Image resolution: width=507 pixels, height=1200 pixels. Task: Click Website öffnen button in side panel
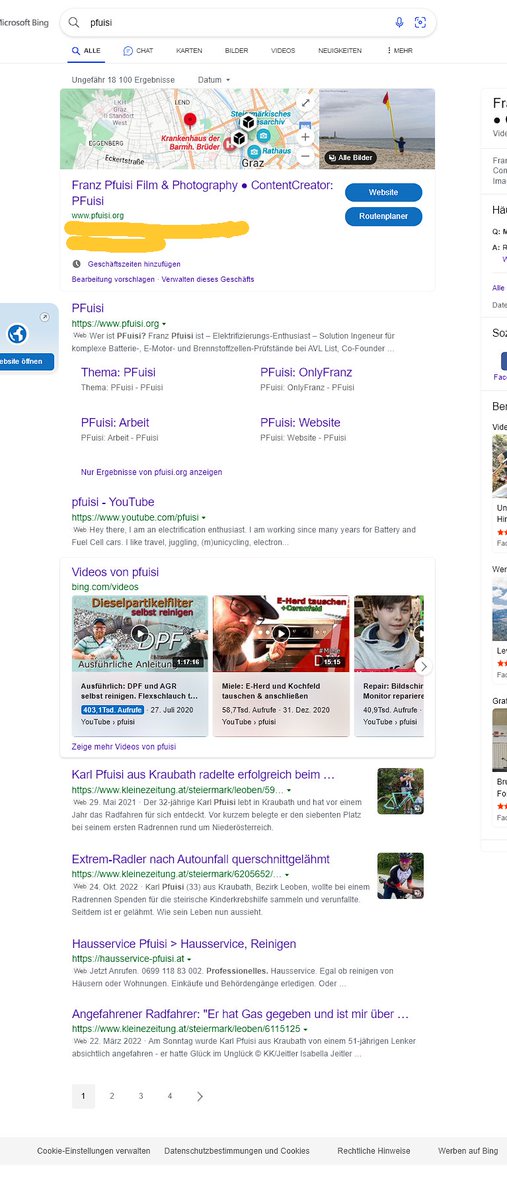tap(27, 361)
